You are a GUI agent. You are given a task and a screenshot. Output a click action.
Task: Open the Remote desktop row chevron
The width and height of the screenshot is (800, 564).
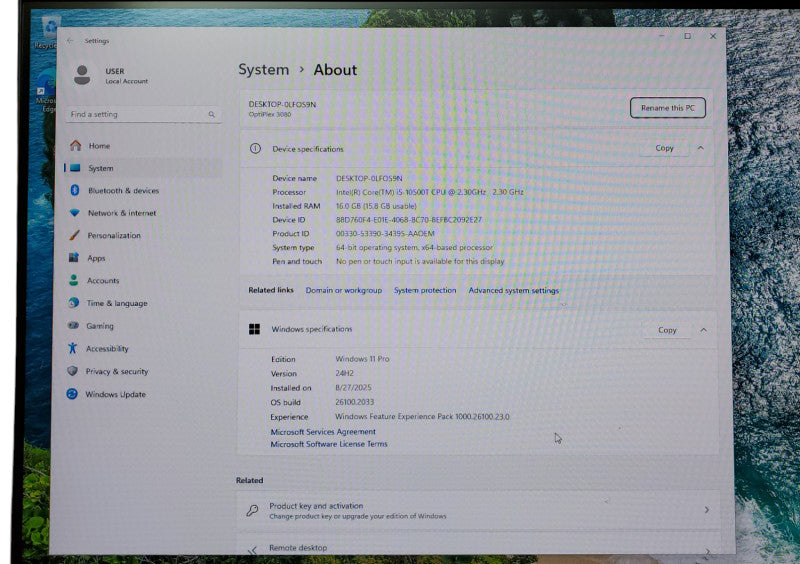tap(707, 551)
